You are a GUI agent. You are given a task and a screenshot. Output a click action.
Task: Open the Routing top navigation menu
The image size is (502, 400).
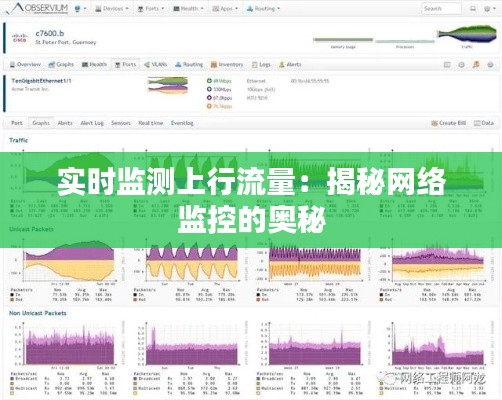coord(263,9)
